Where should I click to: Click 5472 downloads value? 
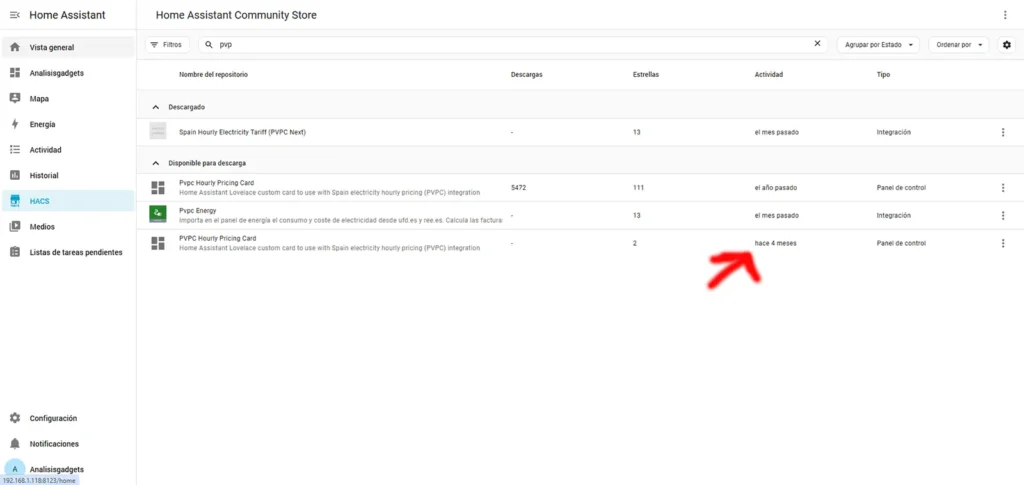(x=519, y=188)
